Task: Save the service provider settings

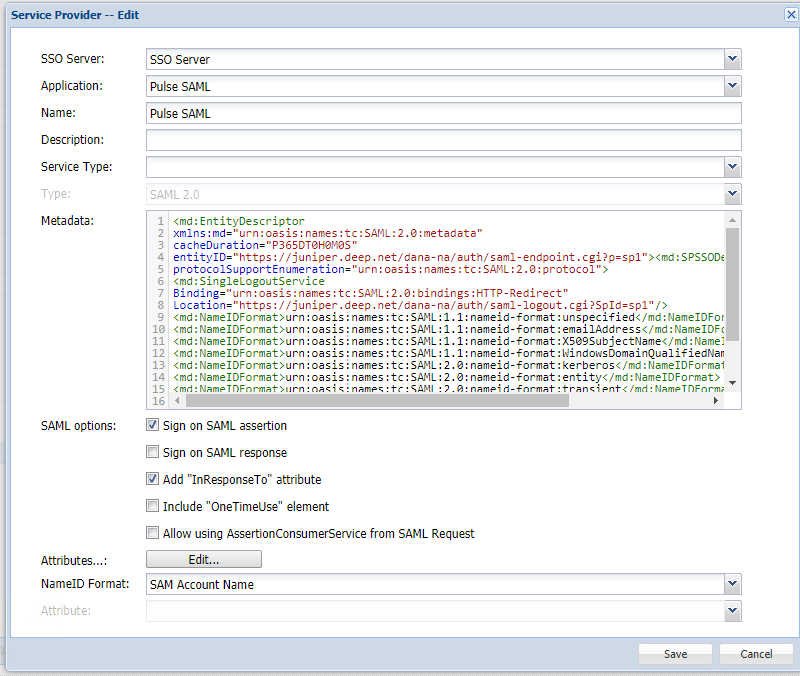Action: (x=676, y=654)
